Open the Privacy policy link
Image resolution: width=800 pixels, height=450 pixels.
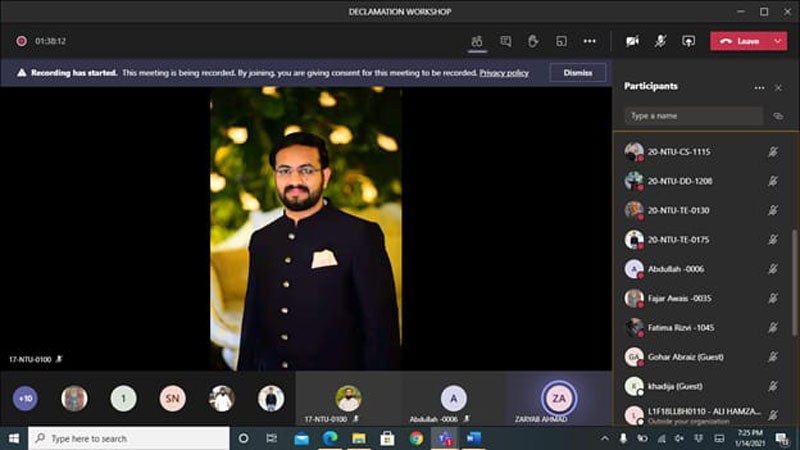(504, 73)
